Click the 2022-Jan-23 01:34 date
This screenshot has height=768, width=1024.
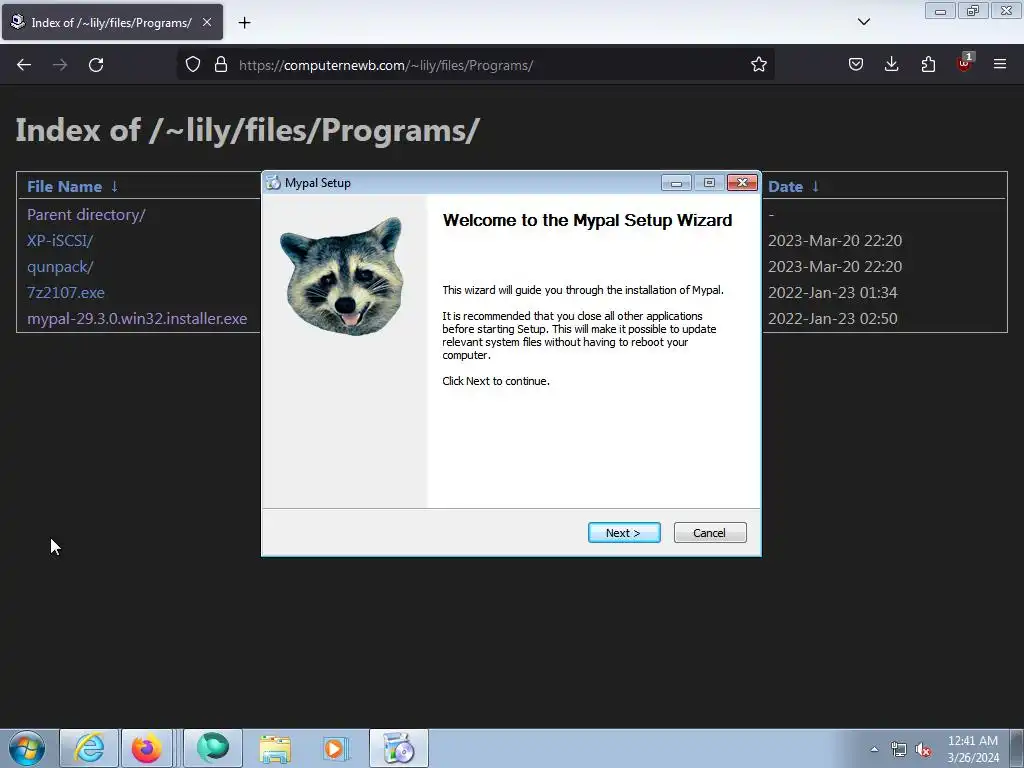coord(833,293)
